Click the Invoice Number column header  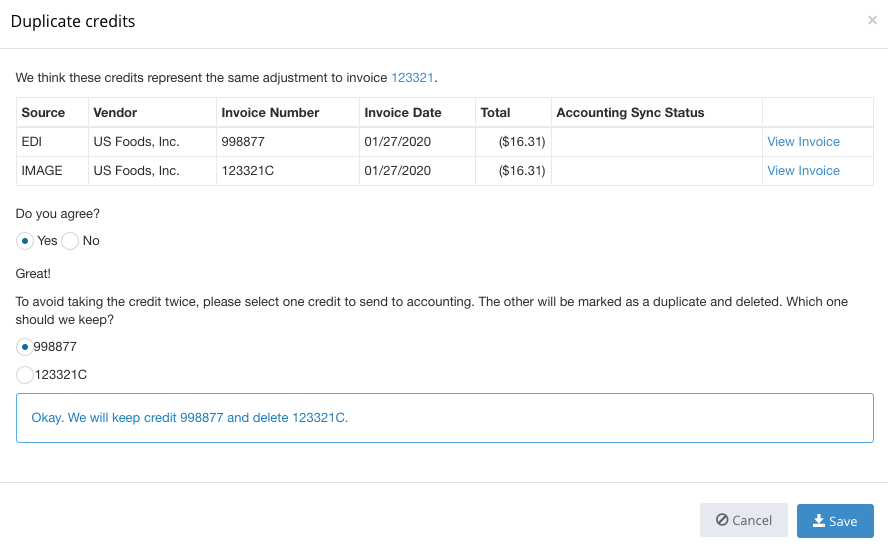pos(270,113)
